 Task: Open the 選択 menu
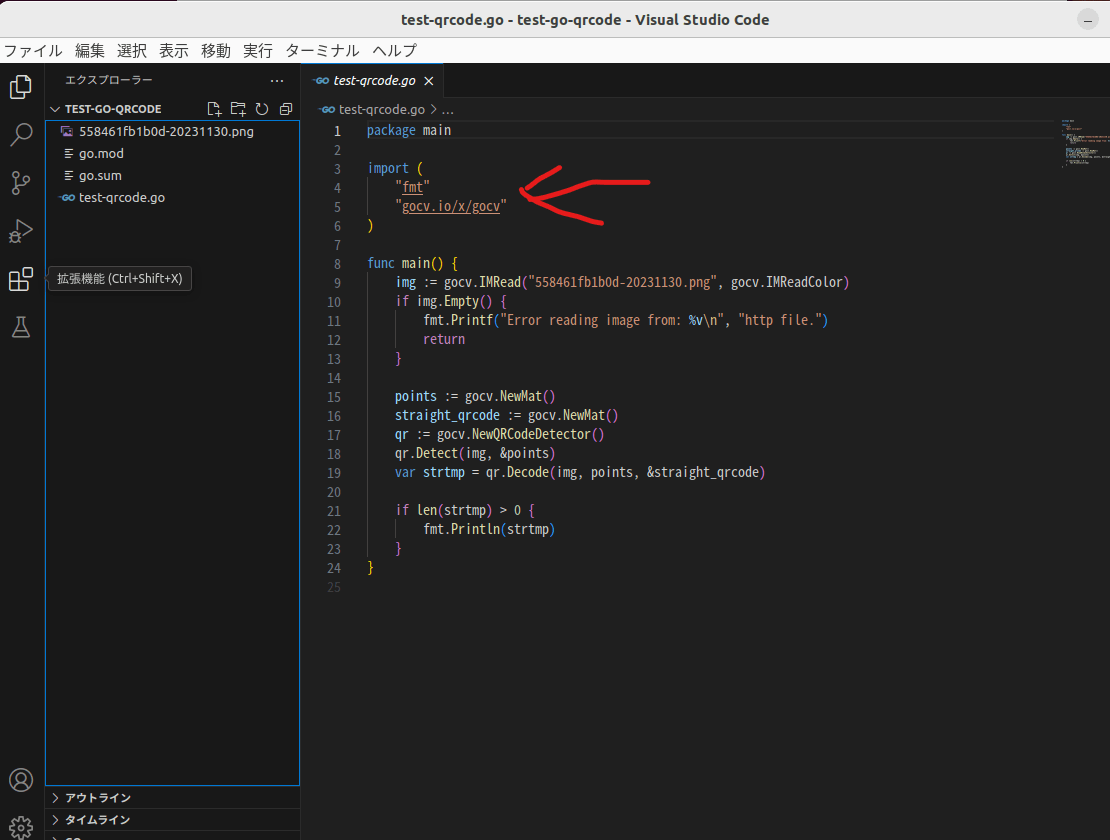pos(132,51)
